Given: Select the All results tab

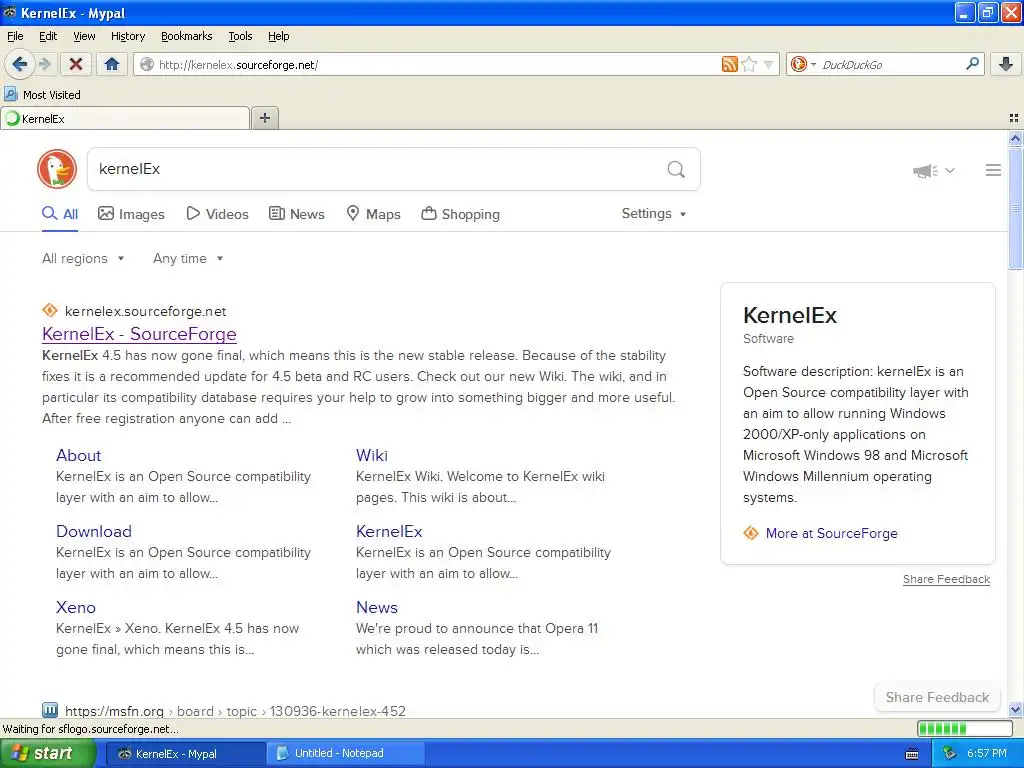Looking at the screenshot, I should tap(60, 214).
